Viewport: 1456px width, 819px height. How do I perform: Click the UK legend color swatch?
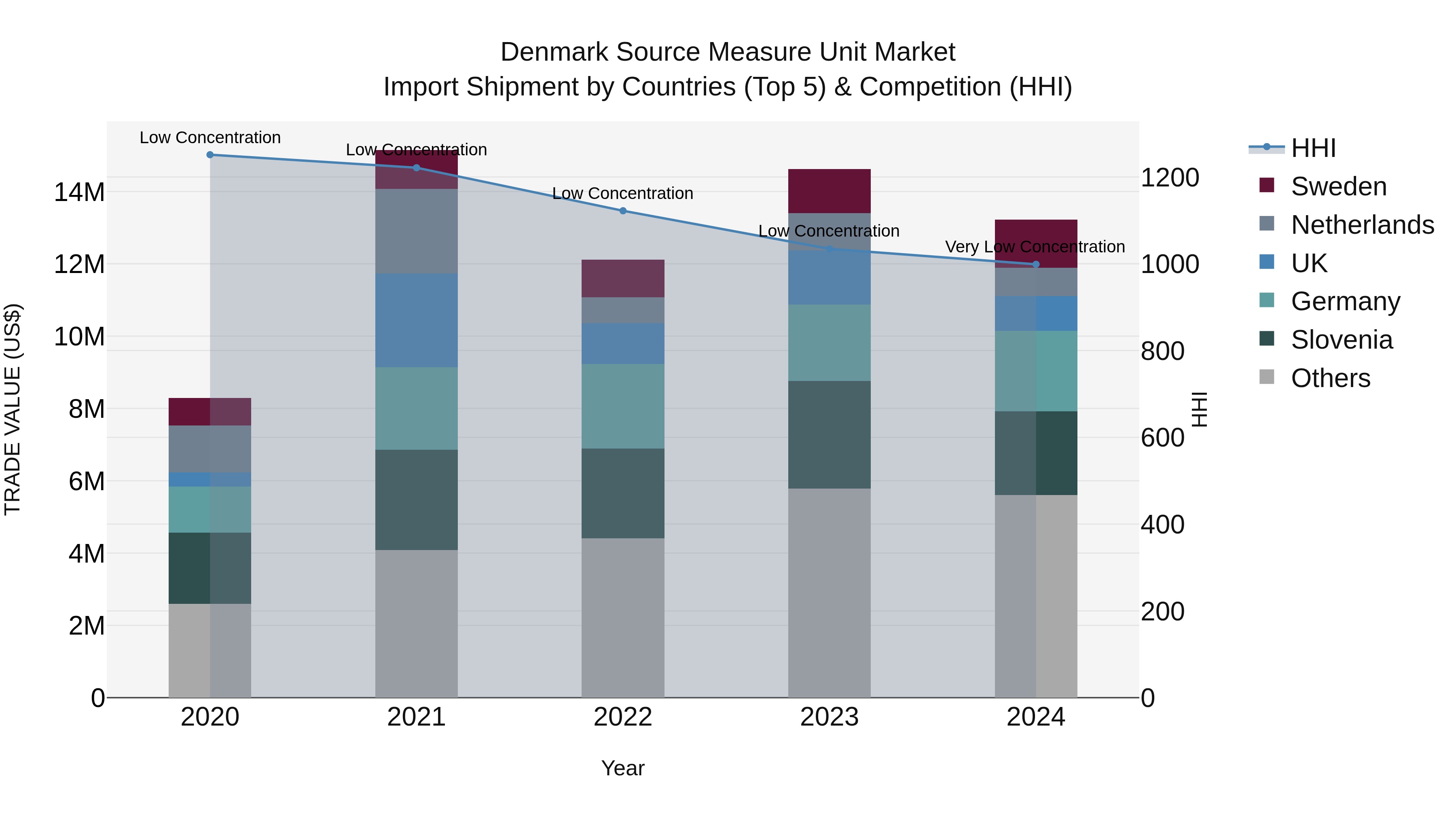[1267, 262]
